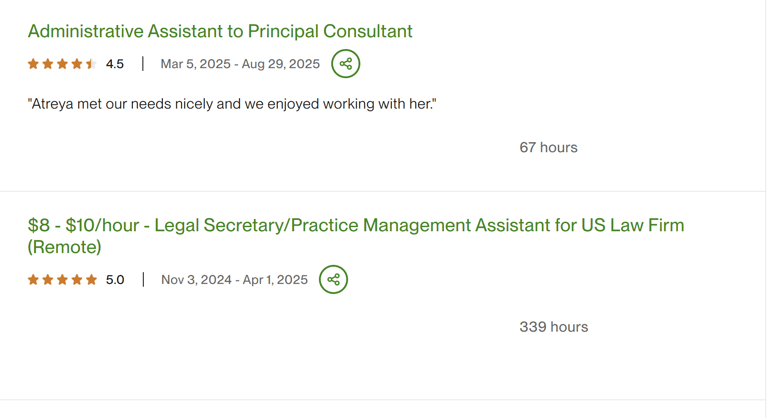Open the Legal Secretary/Practice Management Assistant job

356,225
